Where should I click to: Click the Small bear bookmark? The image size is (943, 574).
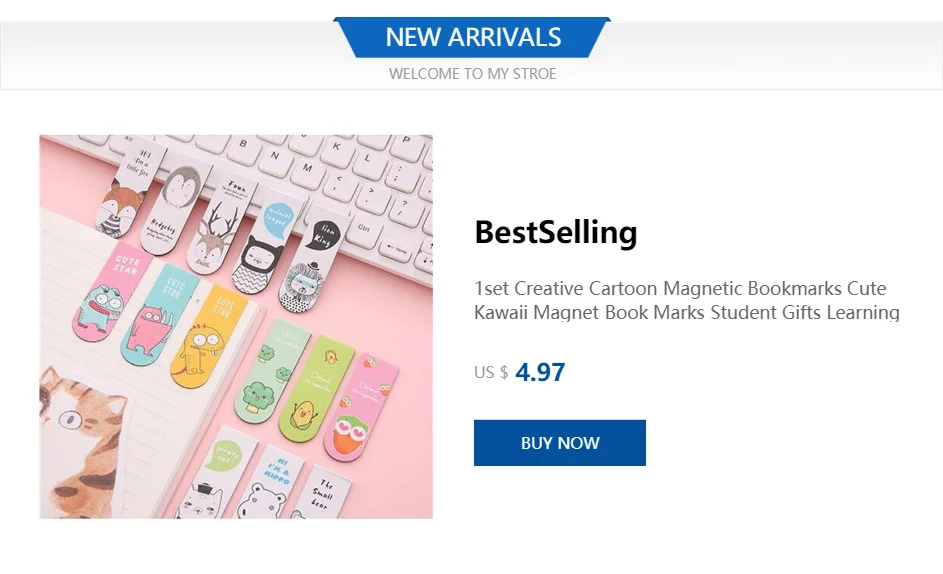pos(319,493)
